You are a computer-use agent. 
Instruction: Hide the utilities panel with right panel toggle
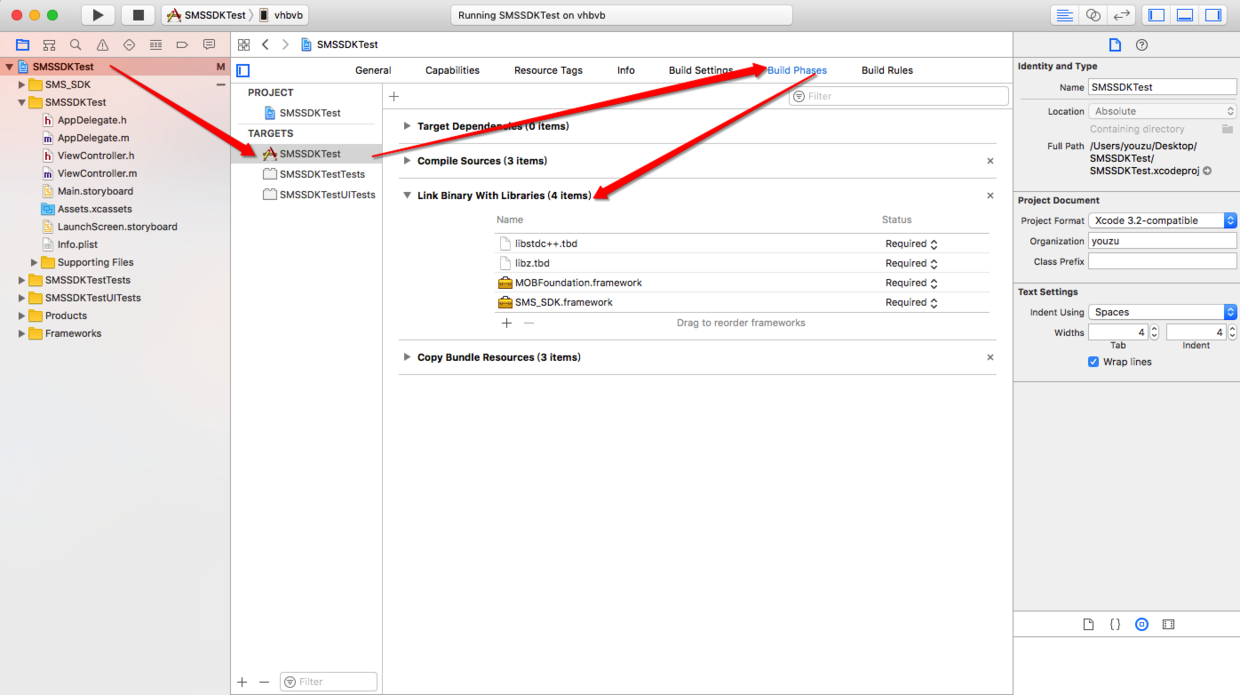coord(1212,14)
